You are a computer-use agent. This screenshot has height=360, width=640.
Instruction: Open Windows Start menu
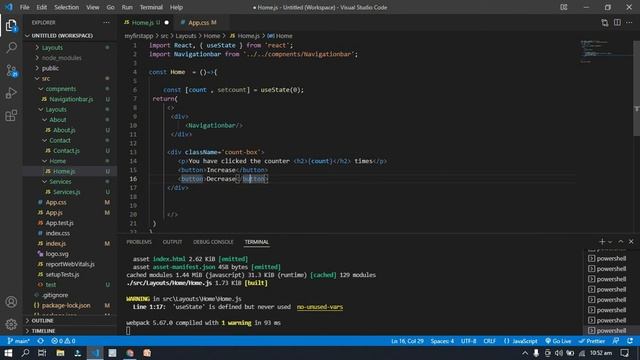[x=8, y=353]
